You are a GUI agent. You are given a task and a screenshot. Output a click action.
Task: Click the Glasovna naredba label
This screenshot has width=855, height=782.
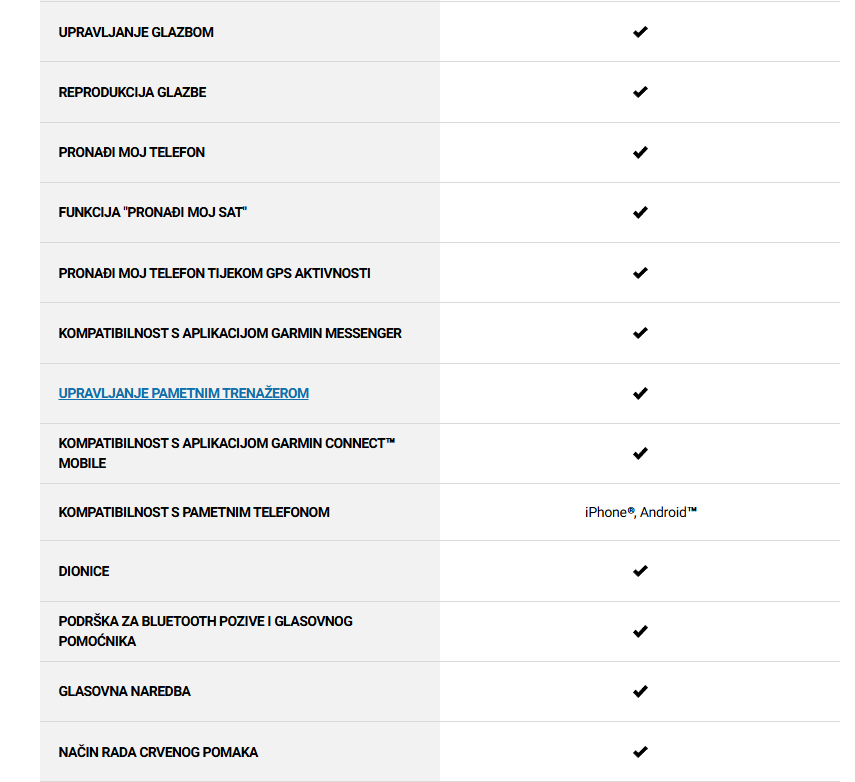124,691
